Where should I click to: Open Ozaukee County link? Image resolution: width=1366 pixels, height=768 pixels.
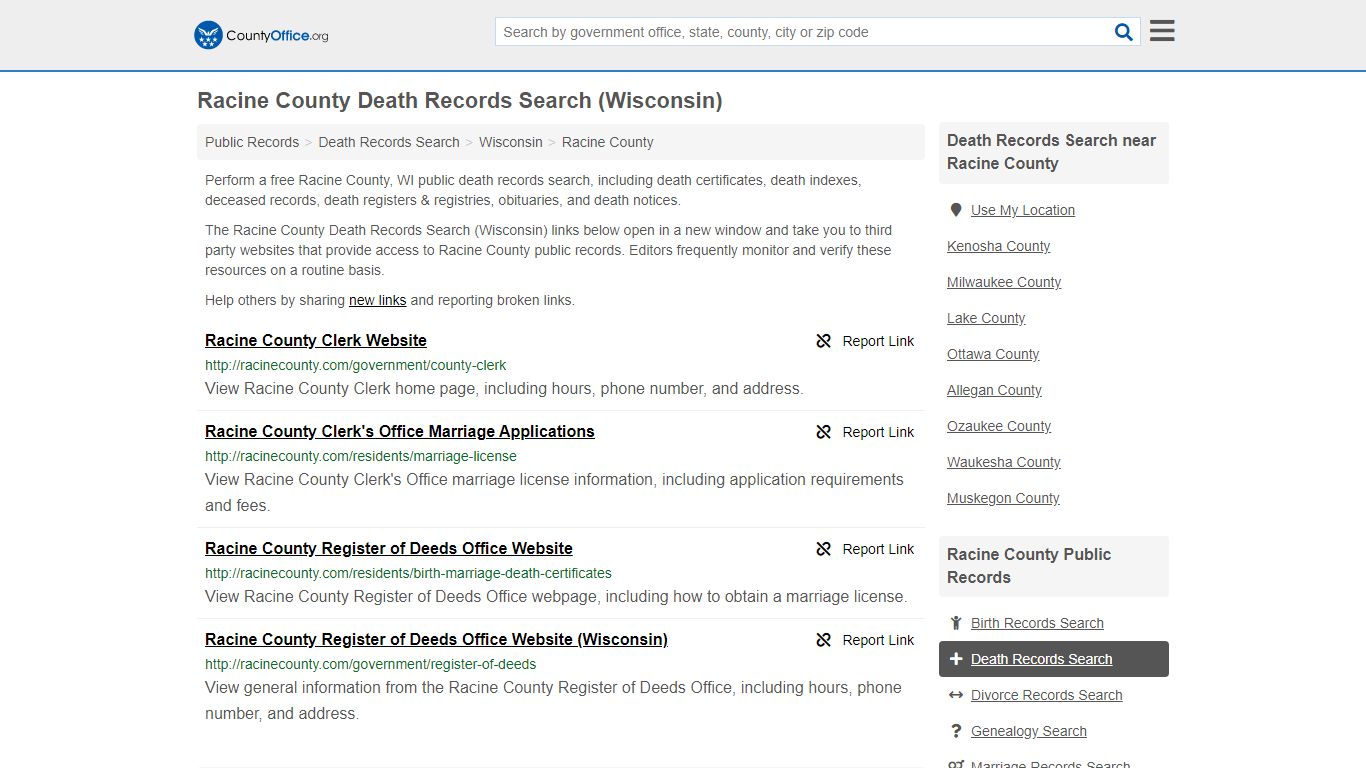click(x=999, y=426)
